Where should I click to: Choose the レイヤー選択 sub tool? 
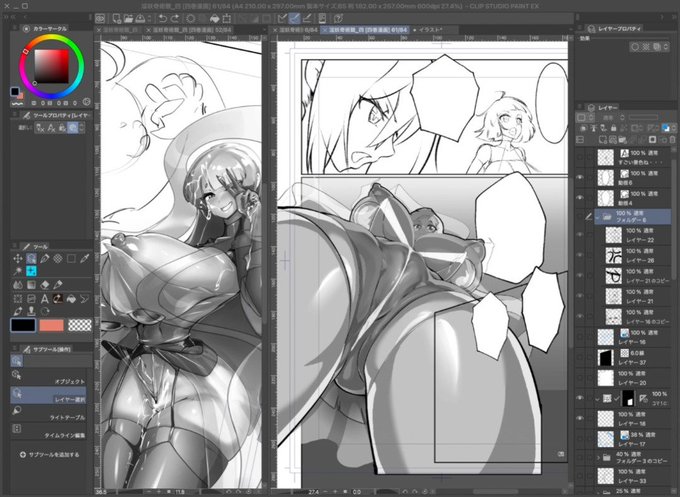[x=48, y=395]
